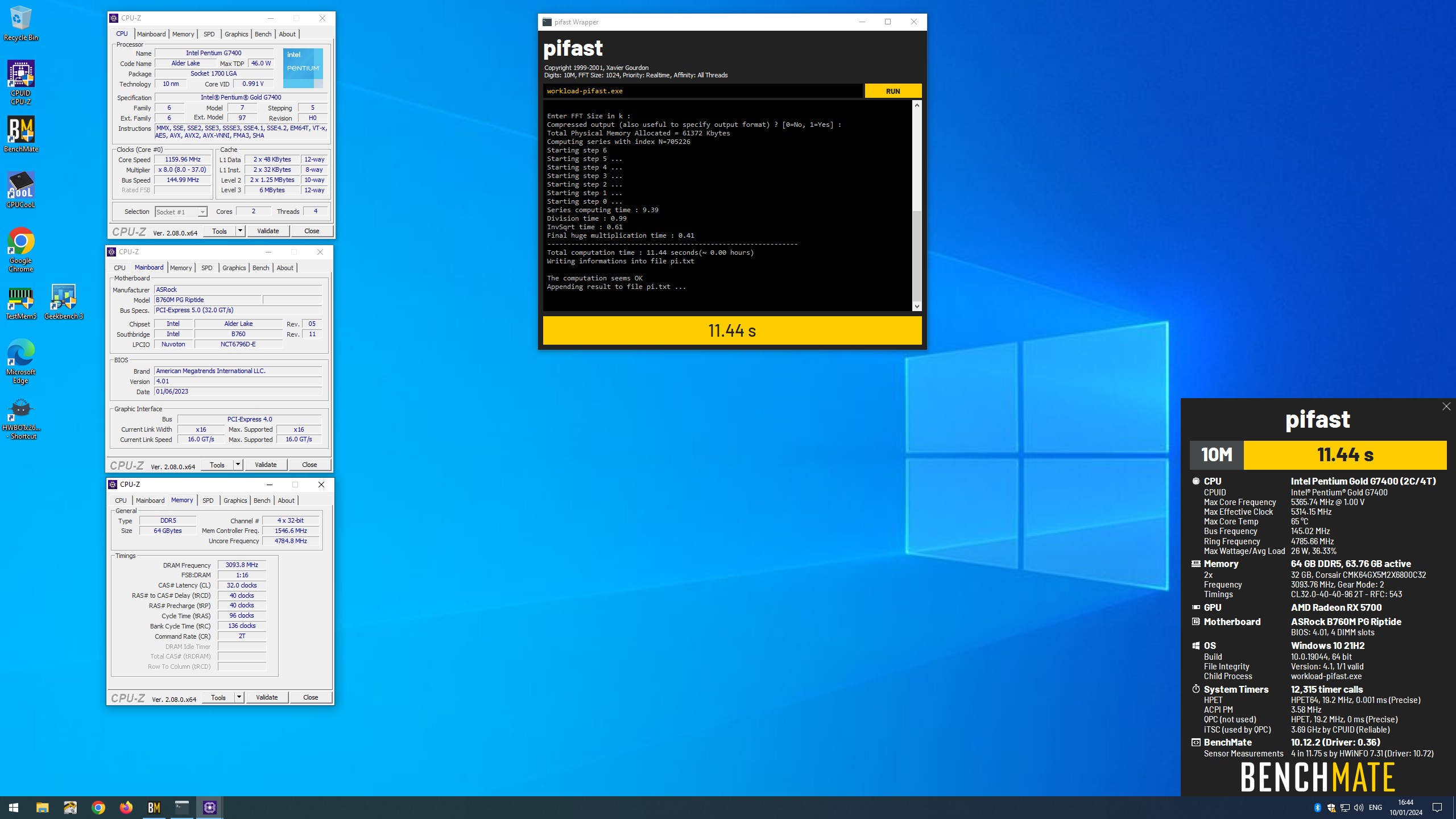Switch to BenchMate via taskbar icon
Viewport: 1456px width, 819px height.
point(154,808)
